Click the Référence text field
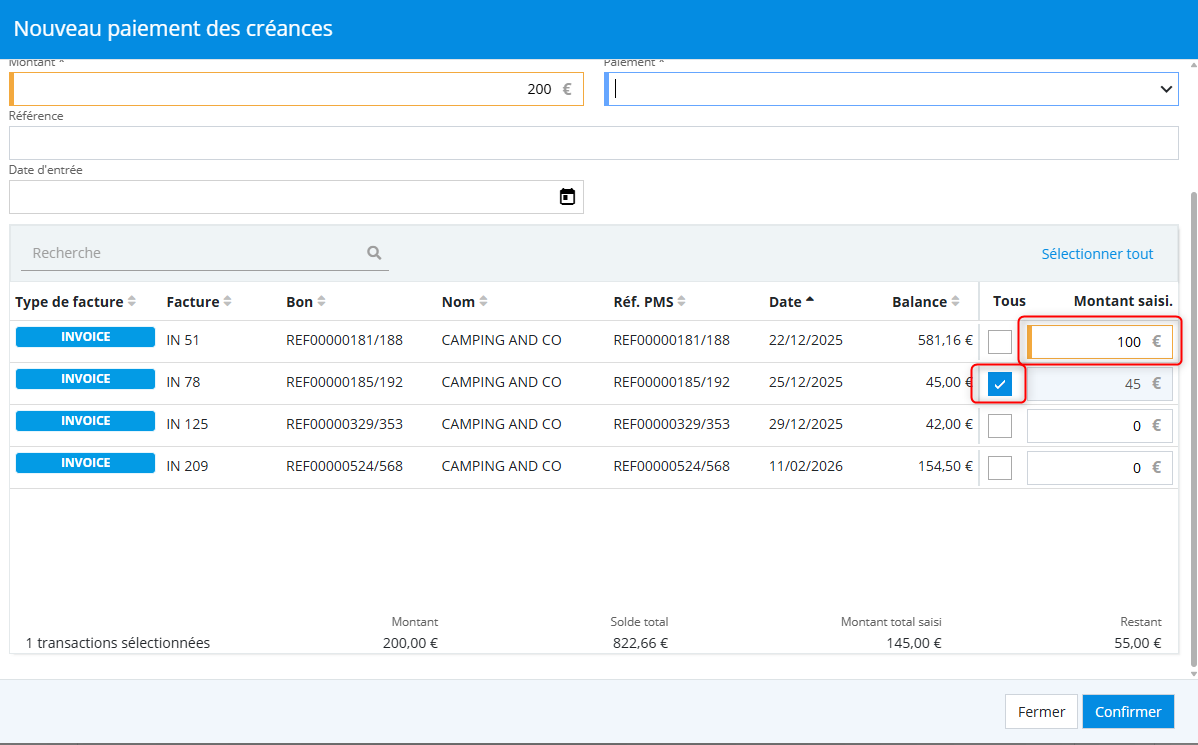1198x745 pixels. pyautogui.click(x=593, y=143)
